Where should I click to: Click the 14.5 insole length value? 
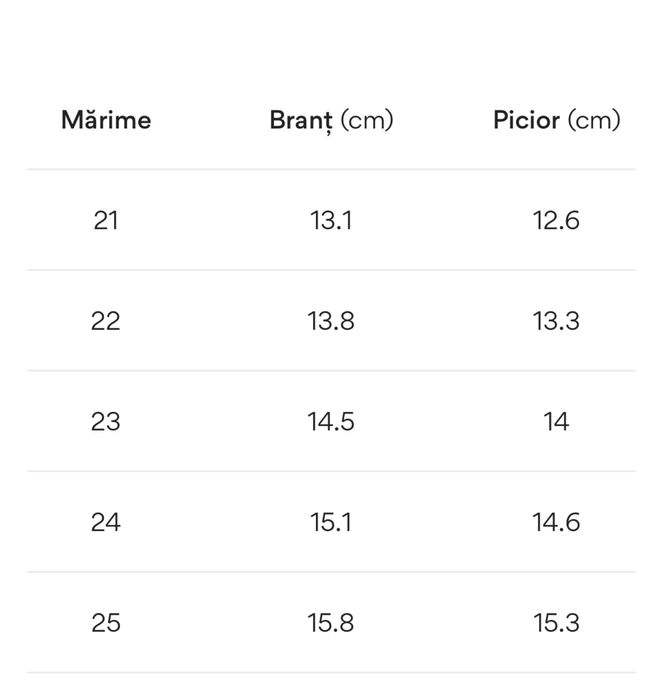click(x=331, y=422)
